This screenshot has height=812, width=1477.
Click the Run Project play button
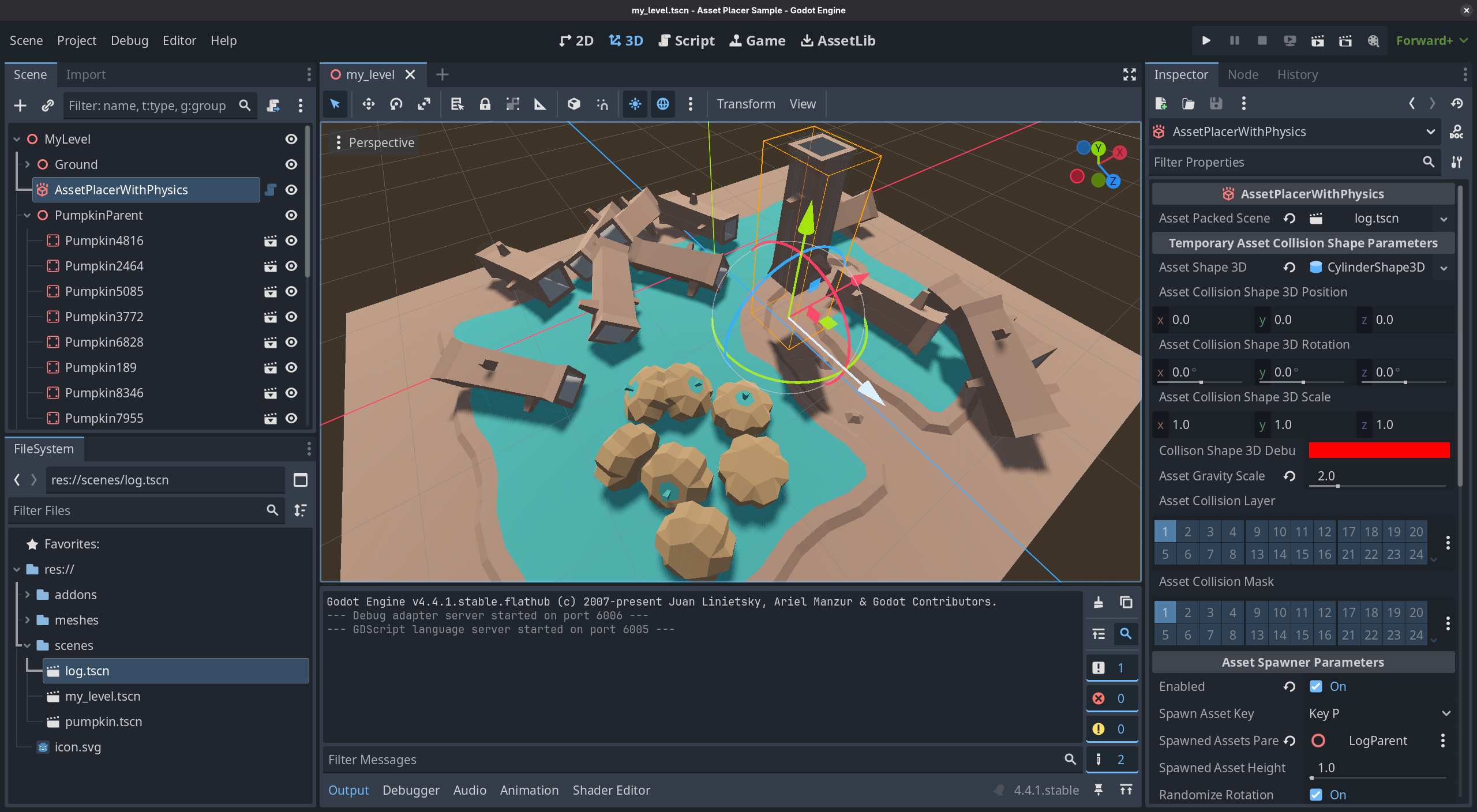(1206, 40)
